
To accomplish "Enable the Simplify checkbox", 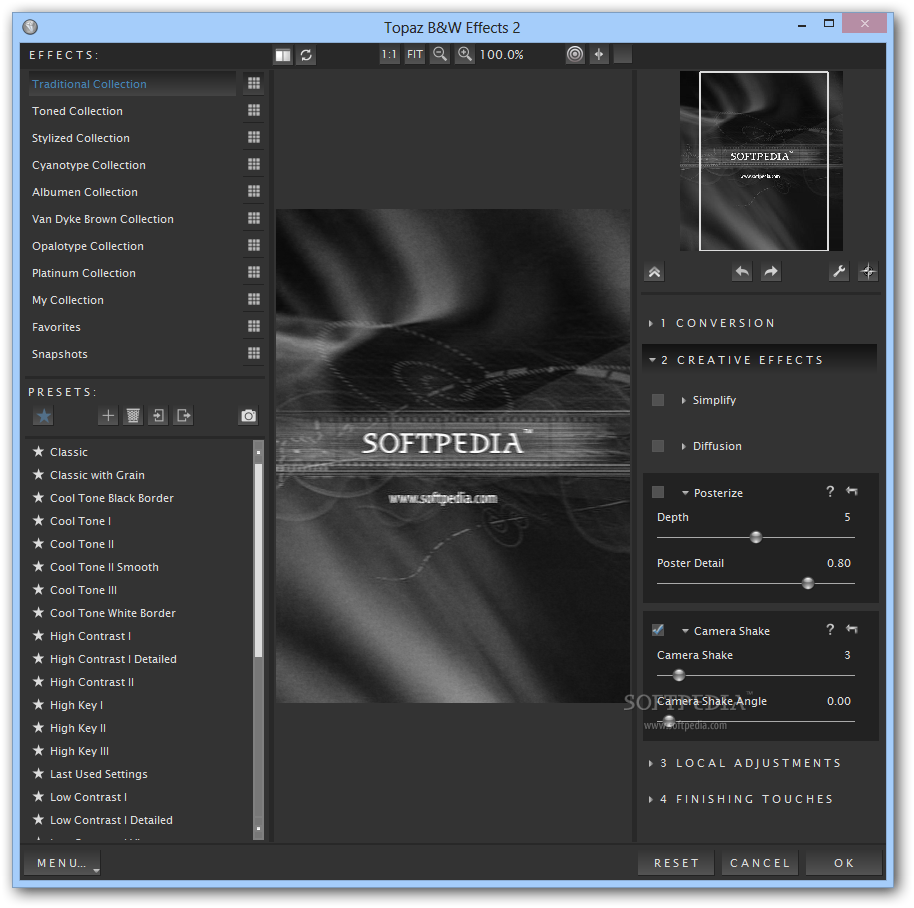I will 658,400.
